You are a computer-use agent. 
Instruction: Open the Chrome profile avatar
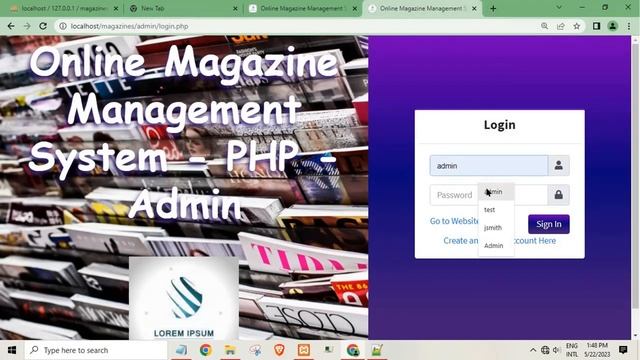pyautogui.click(x=612, y=26)
